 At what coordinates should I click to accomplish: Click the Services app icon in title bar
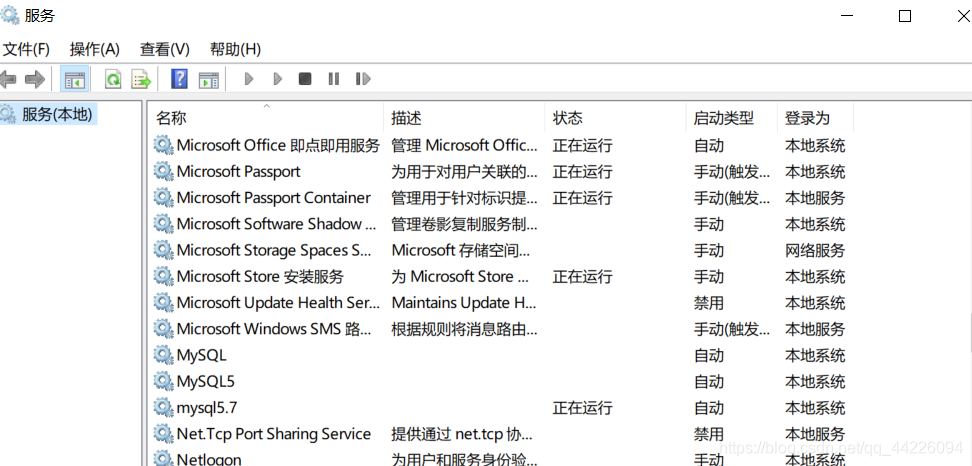point(9,15)
